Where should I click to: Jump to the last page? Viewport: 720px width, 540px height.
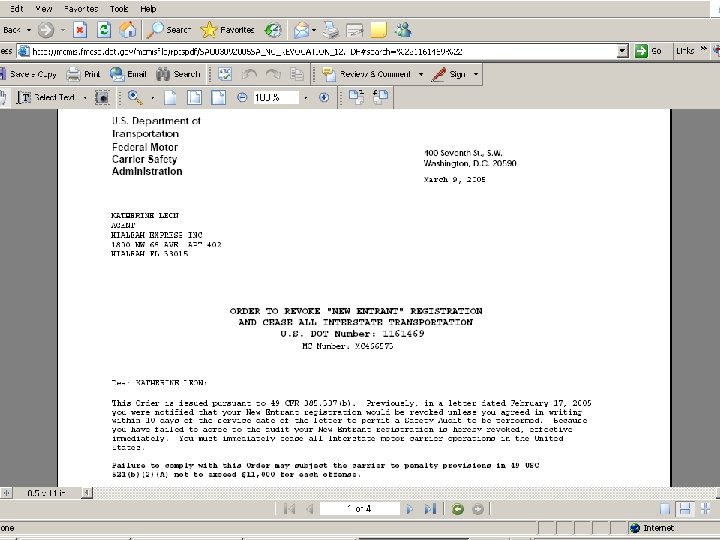coord(430,509)
